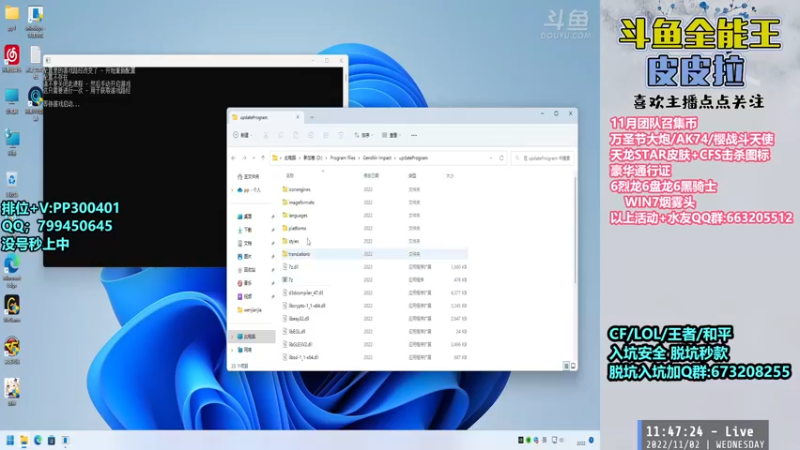Click the updateProgram search box
This screenshot has width=800, height=450.
[x=543, y=158]
